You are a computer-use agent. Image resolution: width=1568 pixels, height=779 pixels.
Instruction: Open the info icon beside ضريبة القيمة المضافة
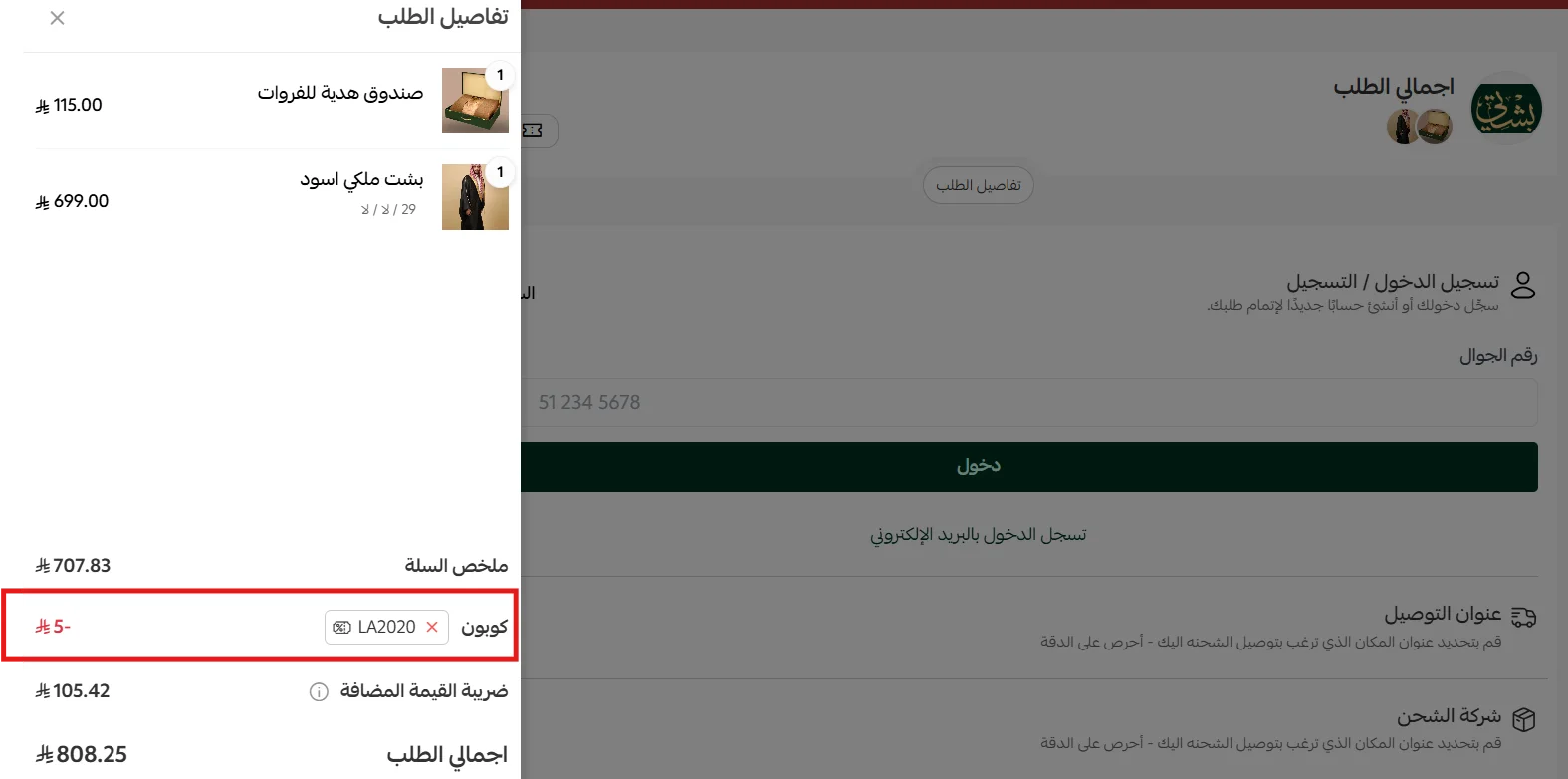pyautogui.click(x=319, y=691)
